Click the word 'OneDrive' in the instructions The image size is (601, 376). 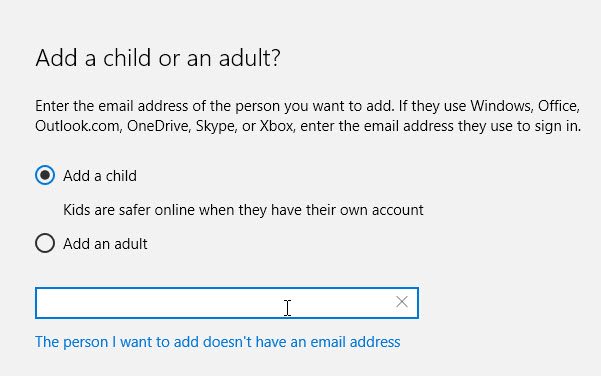[x=159, y=126]
